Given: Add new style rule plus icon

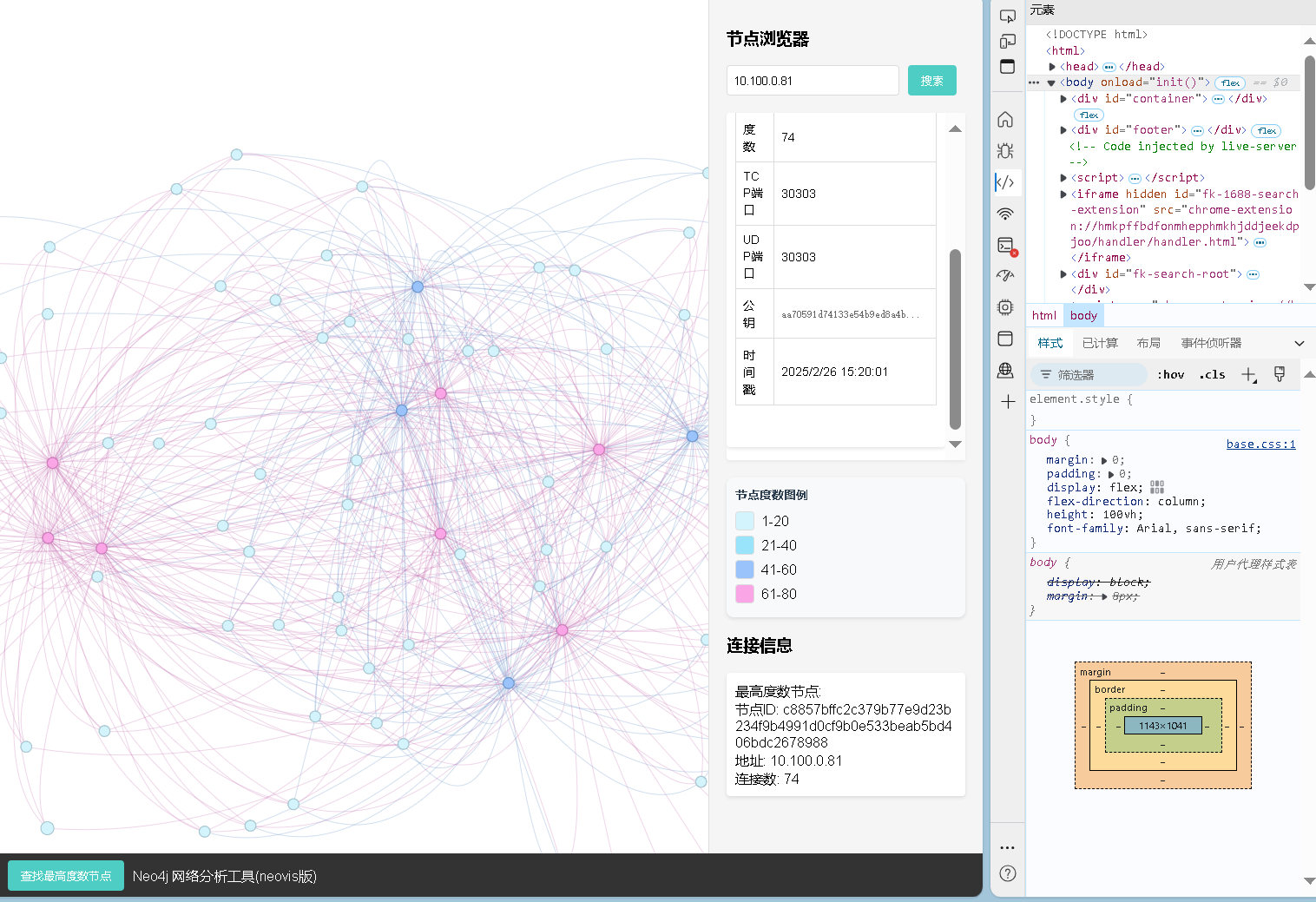Looking at the screenshot, I should coord(1249,374).
